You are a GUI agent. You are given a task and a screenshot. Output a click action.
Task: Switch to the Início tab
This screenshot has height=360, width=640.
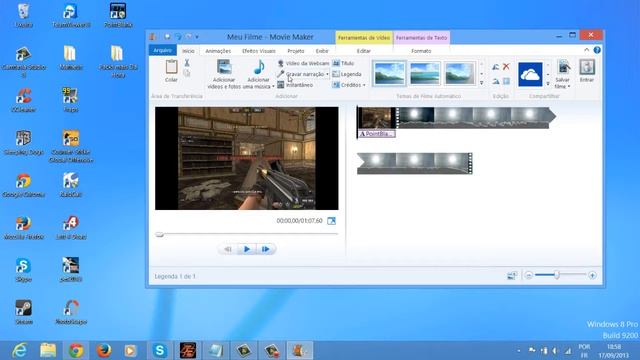coord(188,51)
